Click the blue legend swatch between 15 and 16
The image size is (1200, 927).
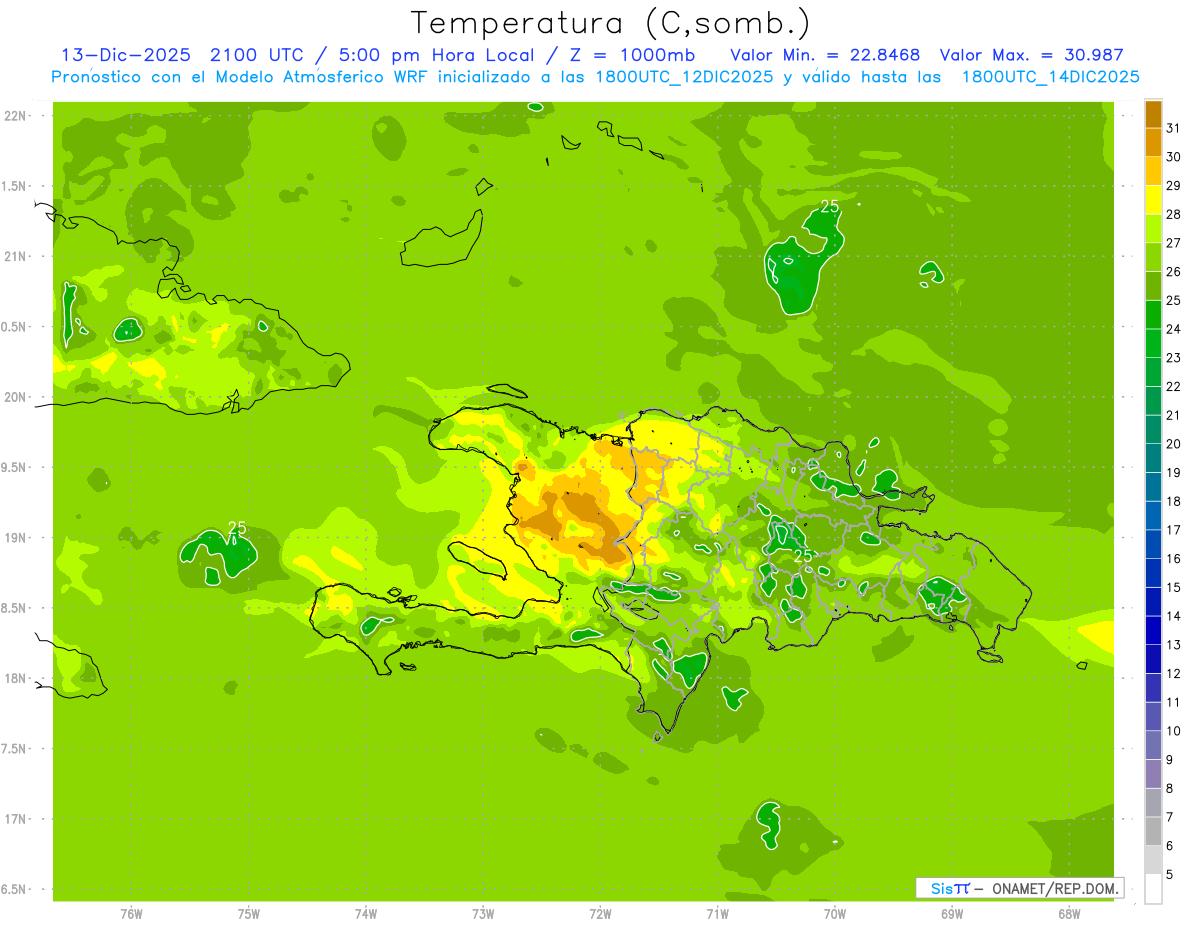[1153, 573]
